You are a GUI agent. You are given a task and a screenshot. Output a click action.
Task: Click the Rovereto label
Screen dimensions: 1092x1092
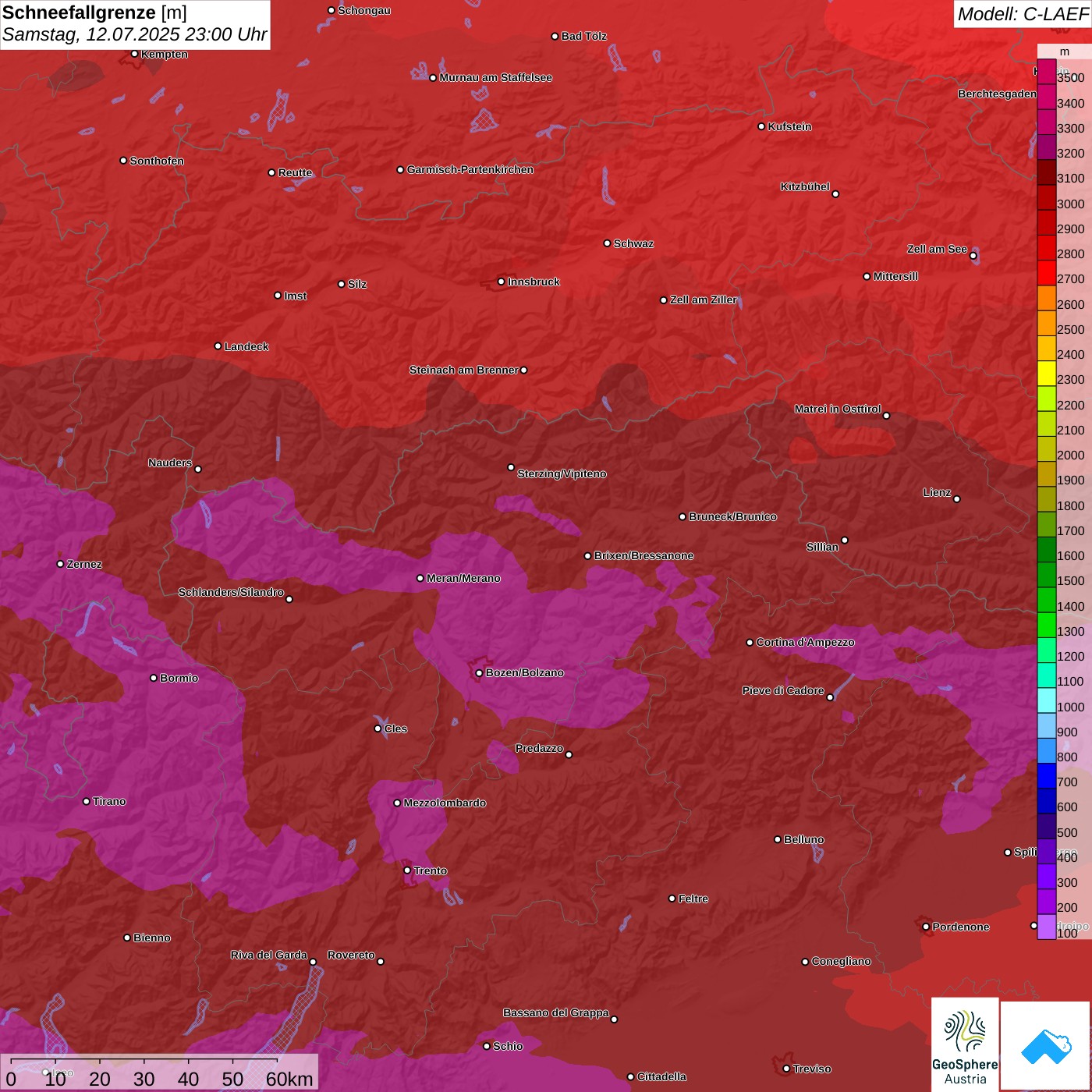coord(351,955)
